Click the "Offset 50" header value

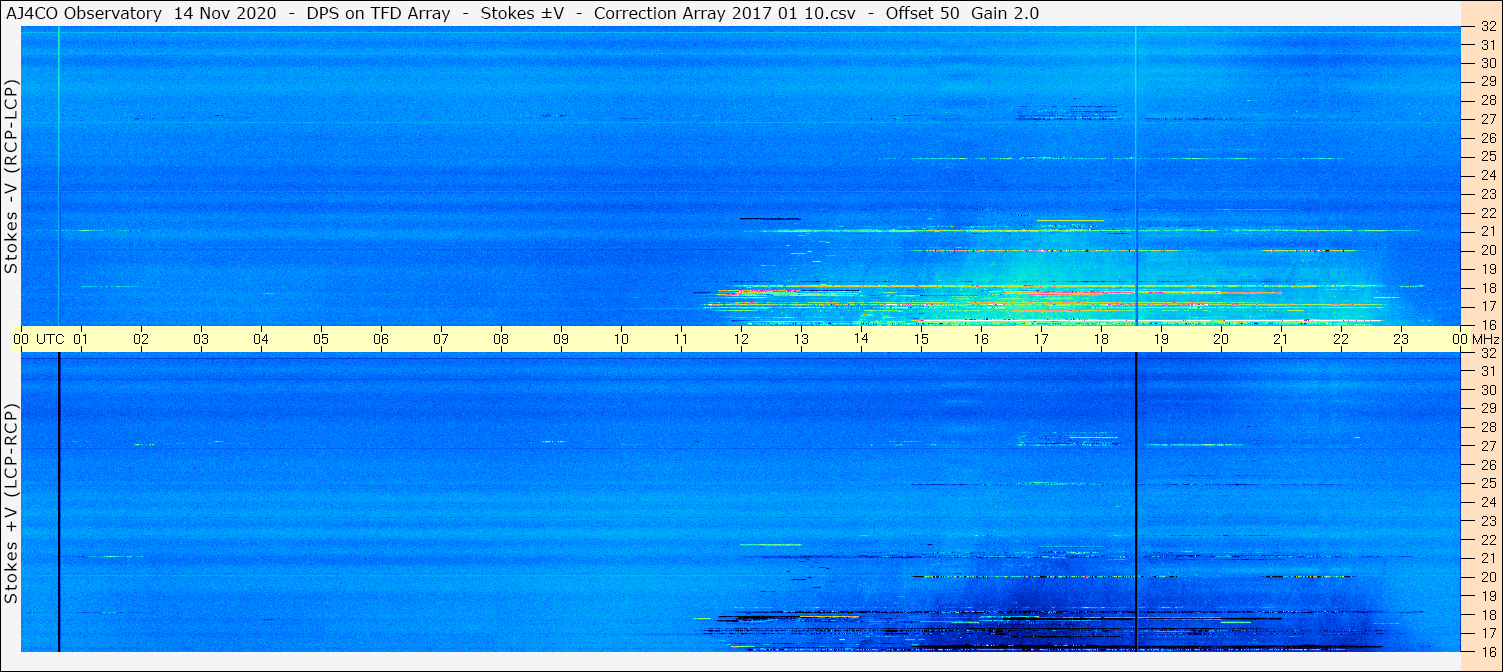click(923, 14)
